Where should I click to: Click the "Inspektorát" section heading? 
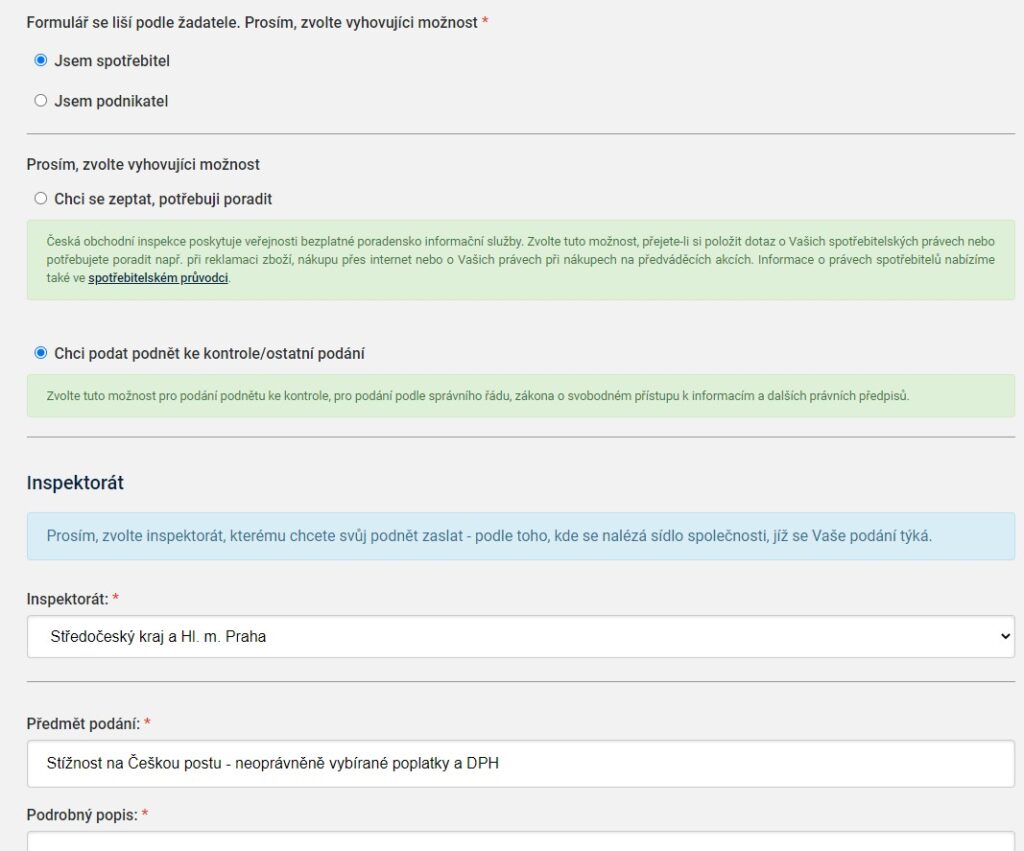(75, 483)
